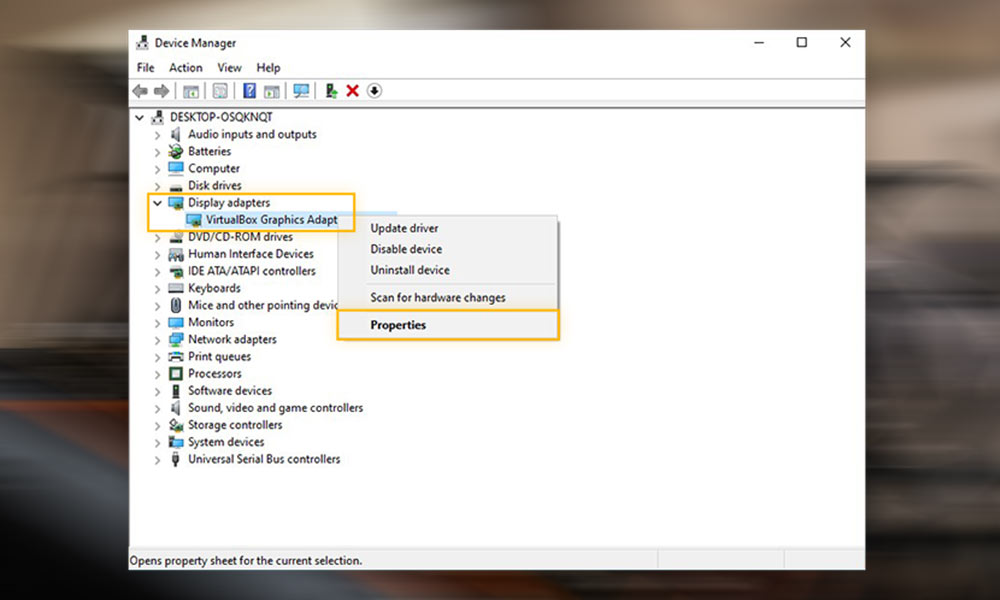Image resolution: width=1000 pixels, height=600 pixels.
Task: Expand the Storage controllers chevron
Action: [x=158, y=425]
